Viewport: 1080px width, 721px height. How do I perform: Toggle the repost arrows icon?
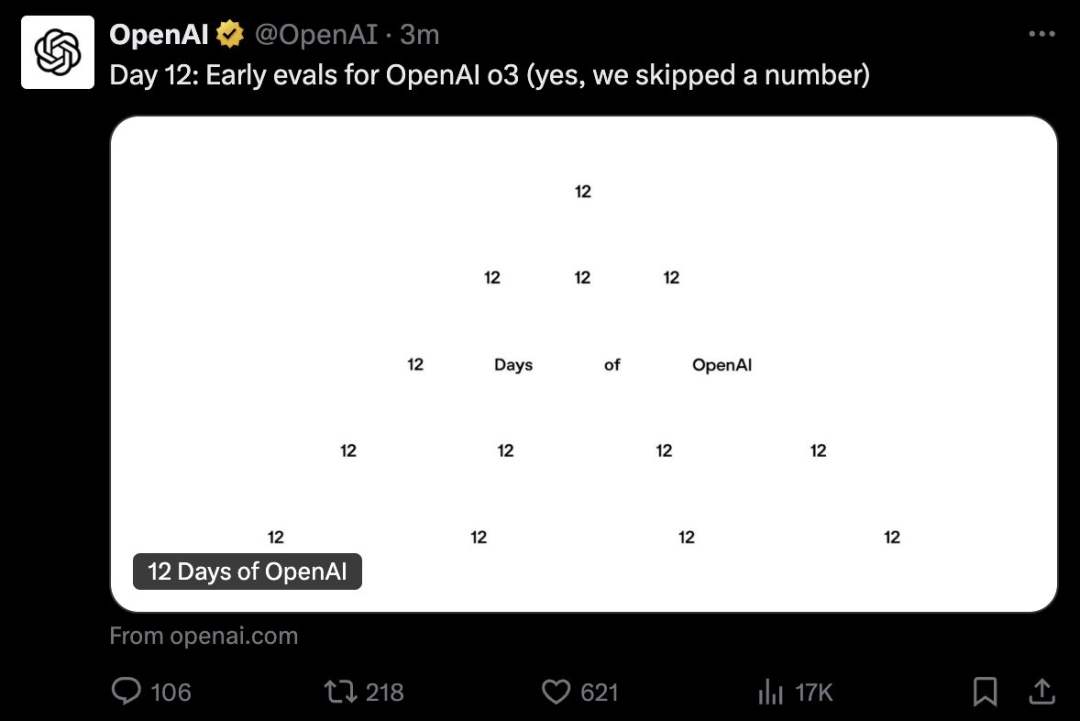[x=339, y=691]
